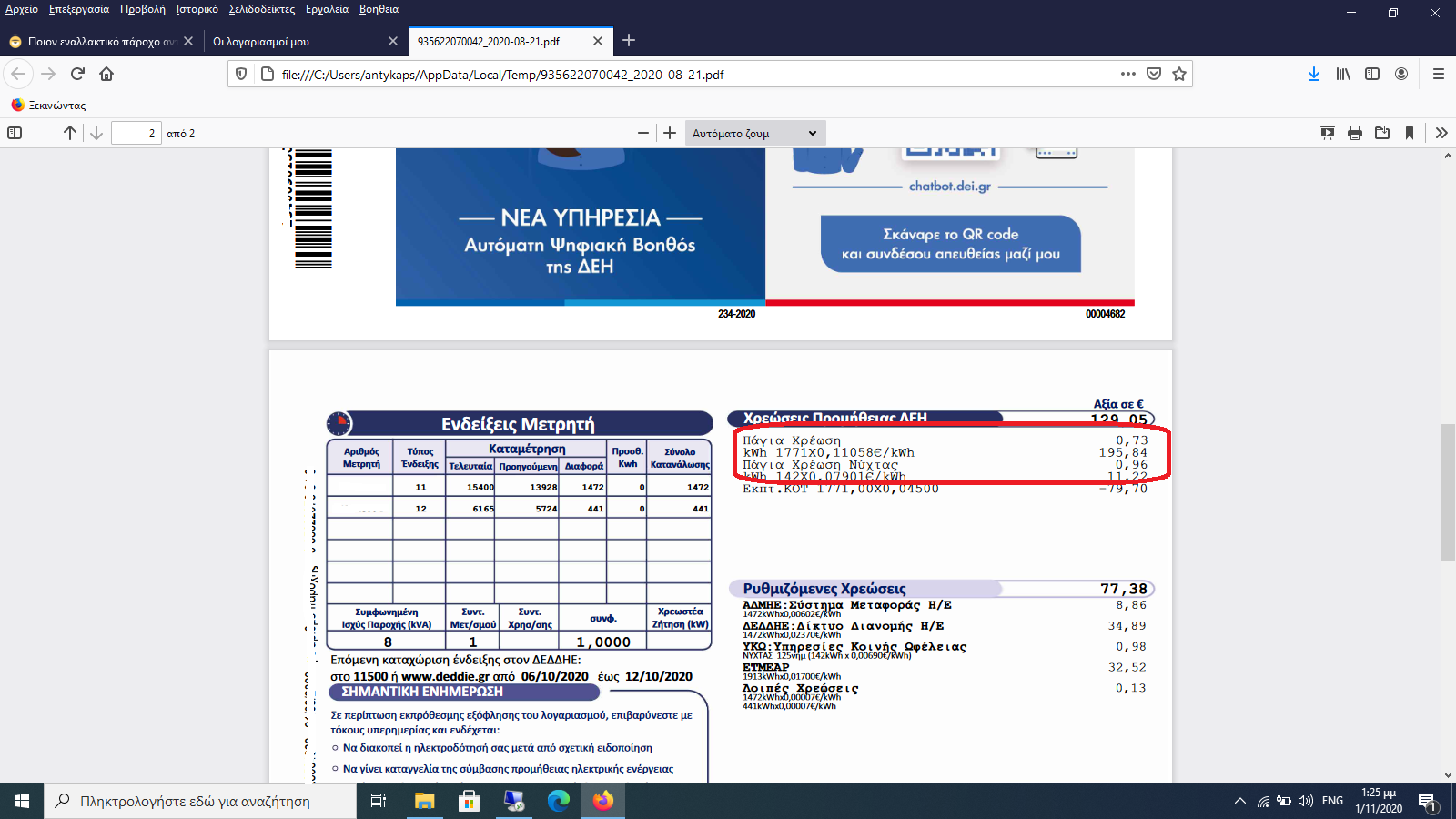The height and width of the screenshot is (819, 1456).
Task: Select Ρυθμιζόμενες Χρεώσεις heading text
Action: (x=824, y=589)
